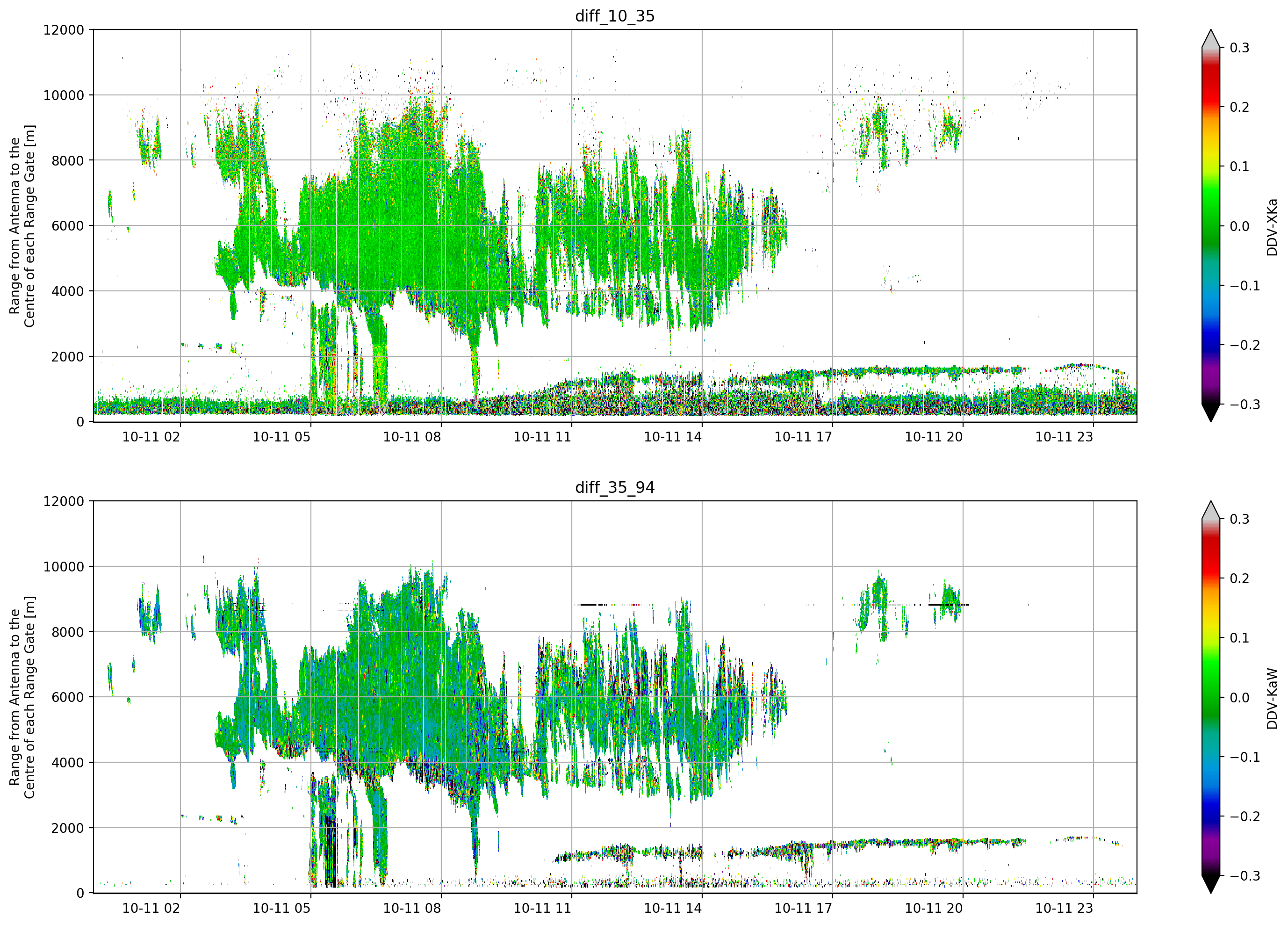Click the 2000 tick on diff_10_35 axis

(68, 357)
